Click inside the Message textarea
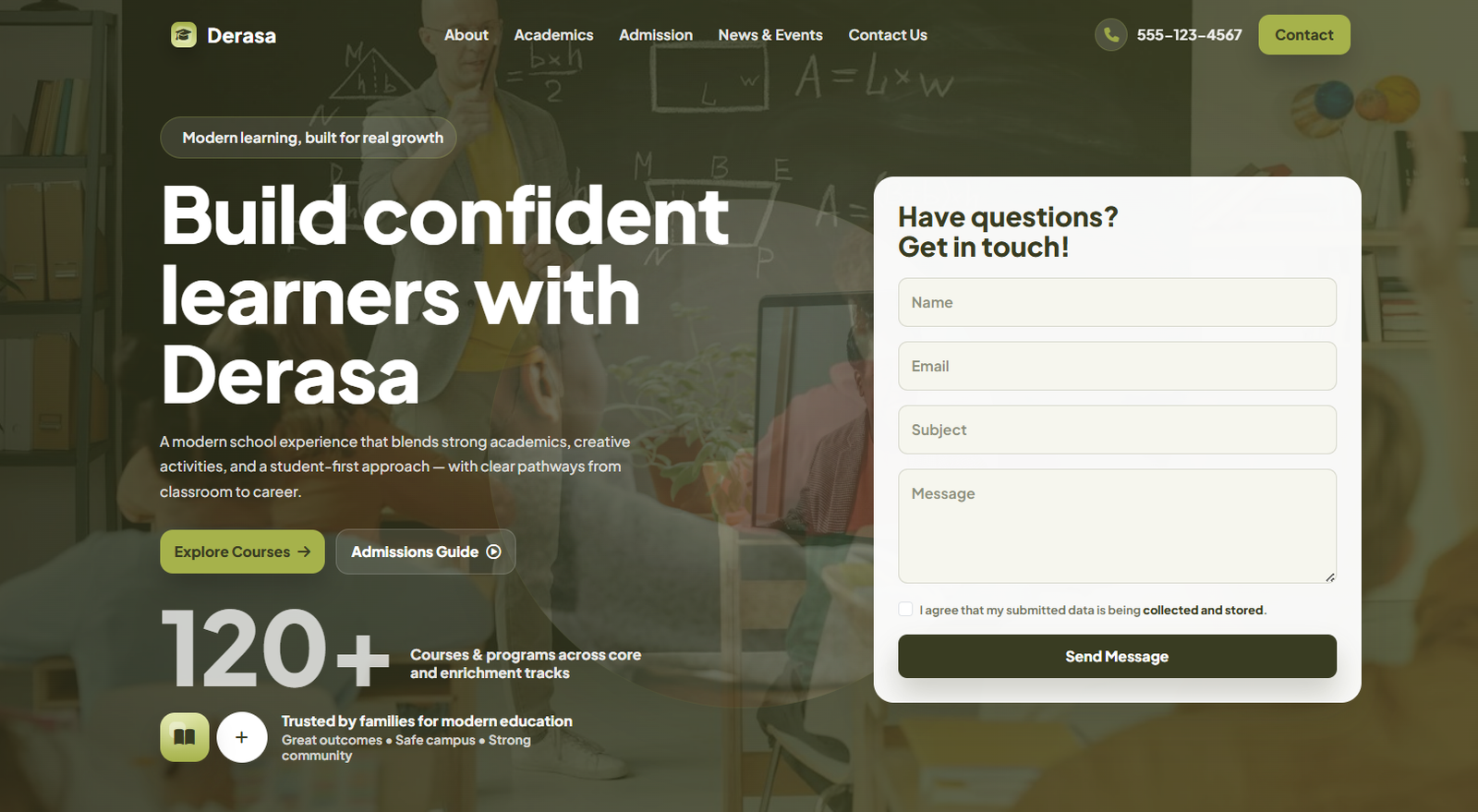The image size is (1478, 812). coord(1117,527)
